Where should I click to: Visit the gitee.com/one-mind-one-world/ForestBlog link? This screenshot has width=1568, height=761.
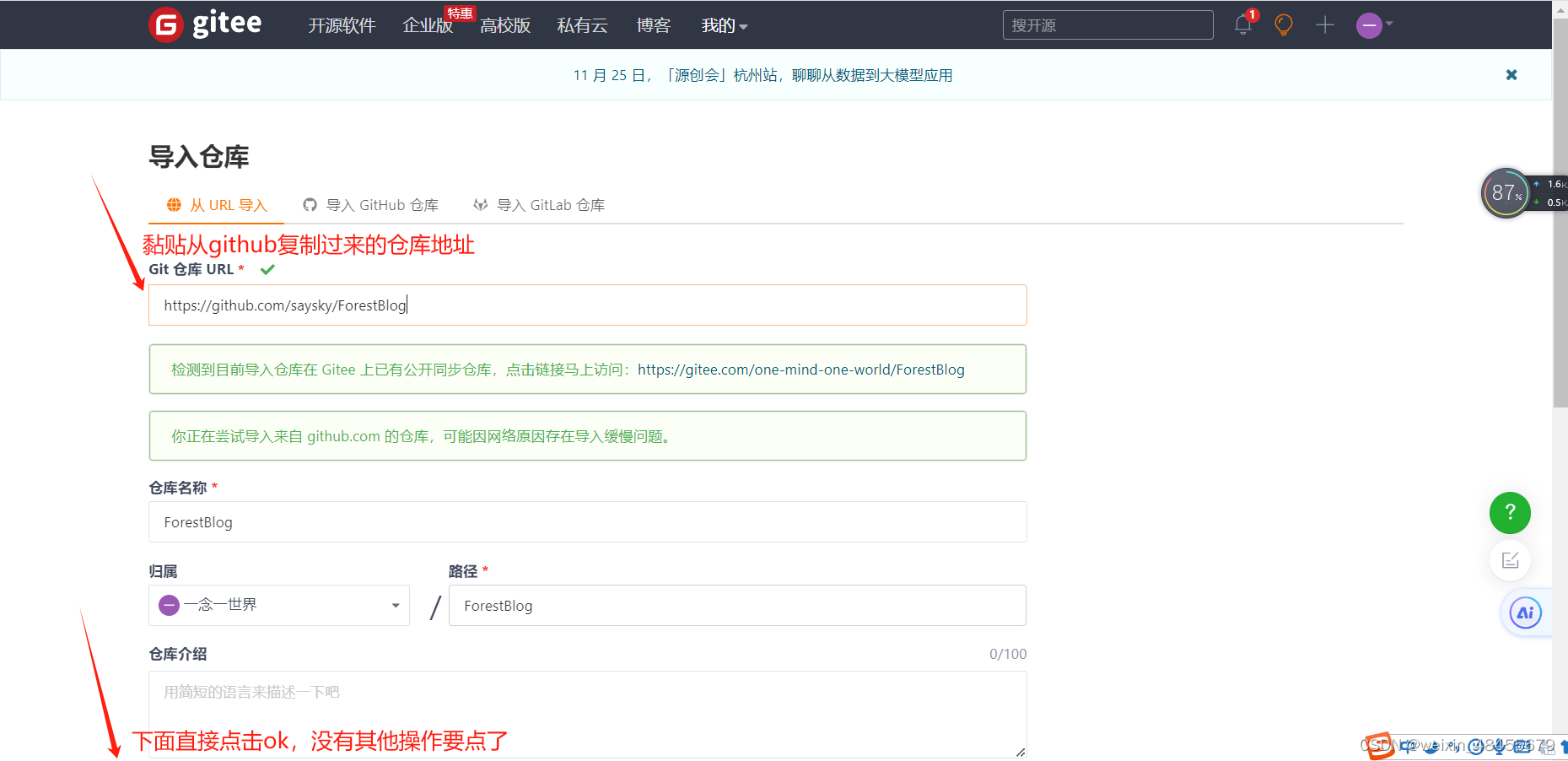click(x=801, y=370)
